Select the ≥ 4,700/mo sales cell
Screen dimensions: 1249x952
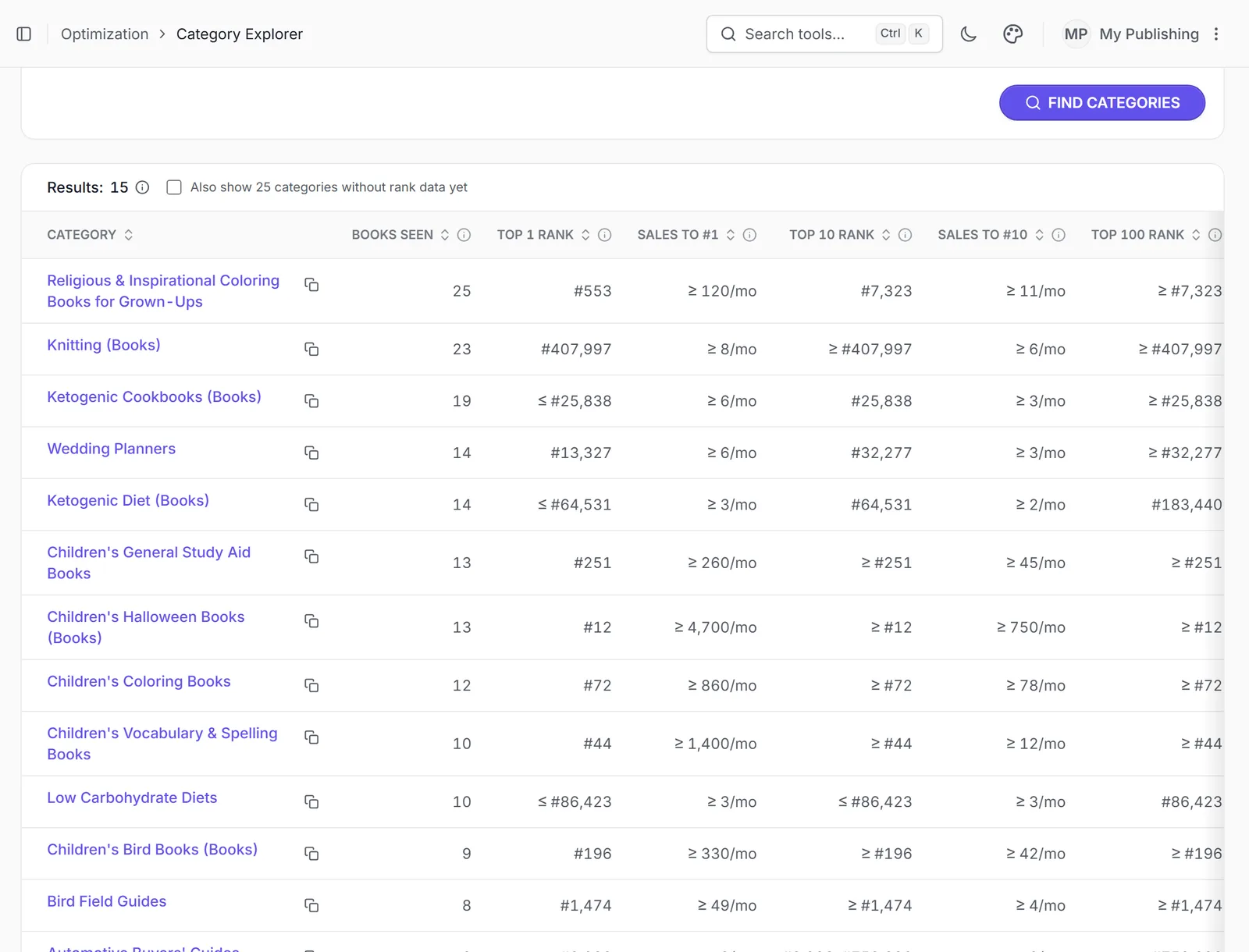(716, 627)
